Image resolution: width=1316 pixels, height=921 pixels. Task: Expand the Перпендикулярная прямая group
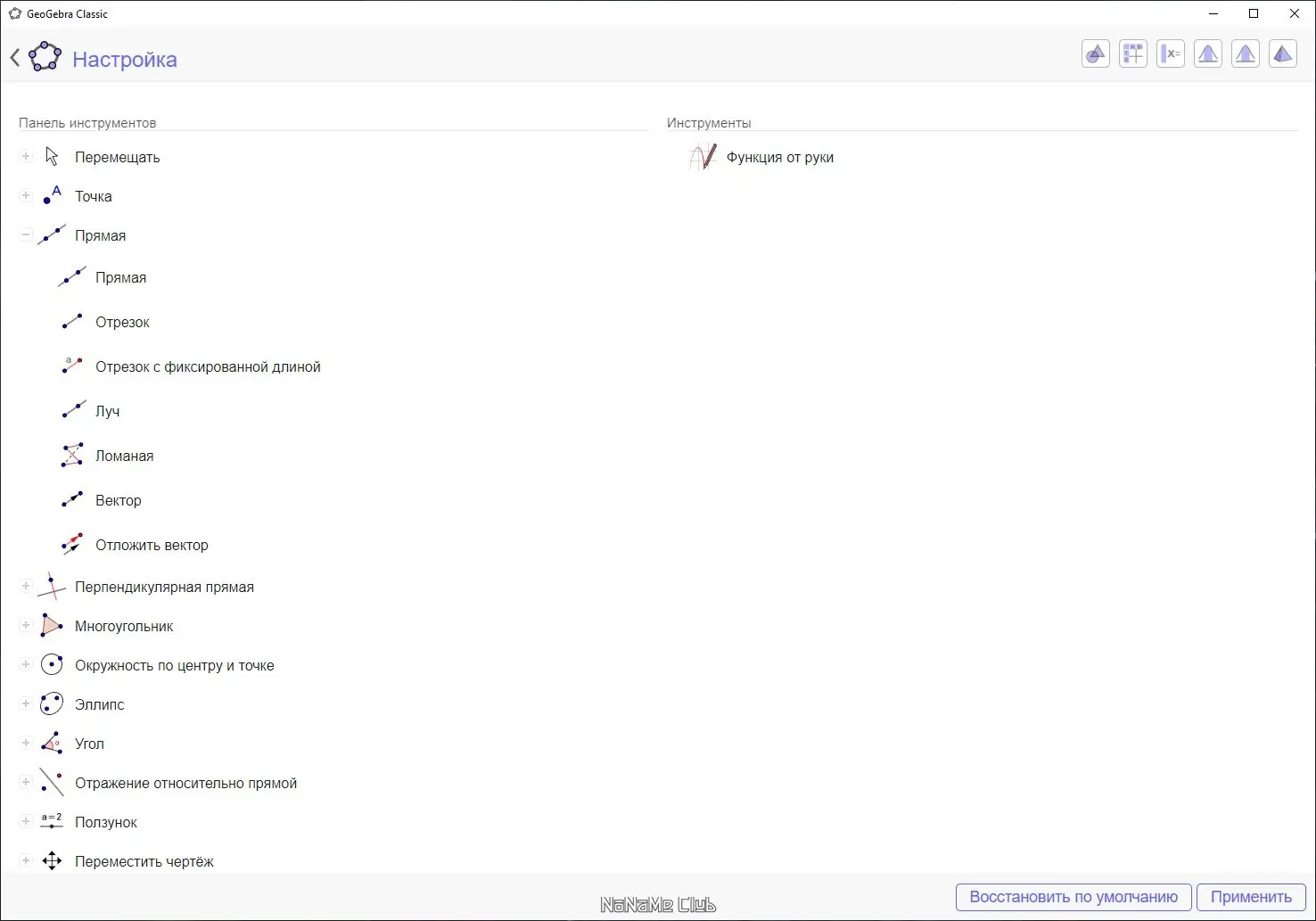click(26, 587)
